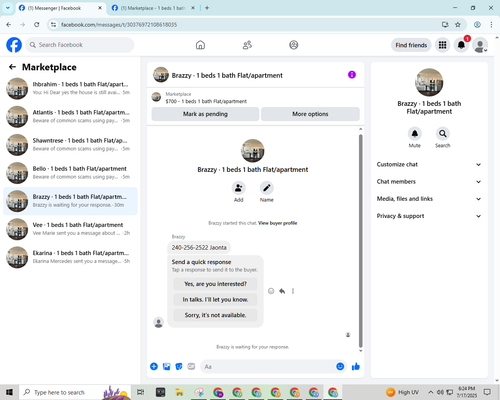Viewport: 500px width, 400px height.
Task: Bookmark this page with star icon
Action: 458,24
